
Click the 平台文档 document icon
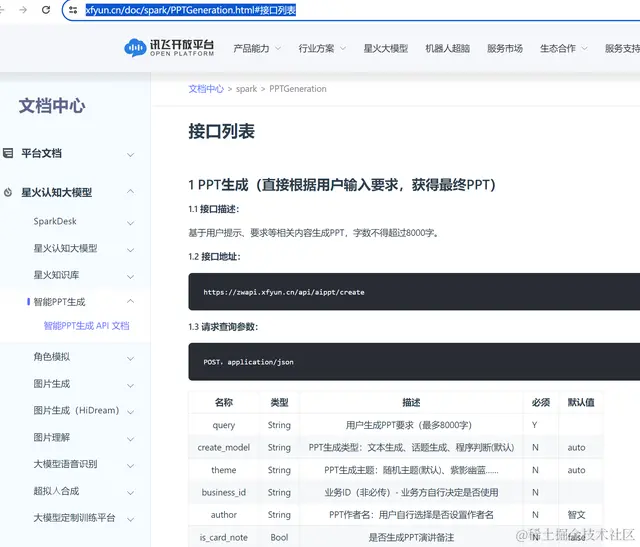point(8,153)
